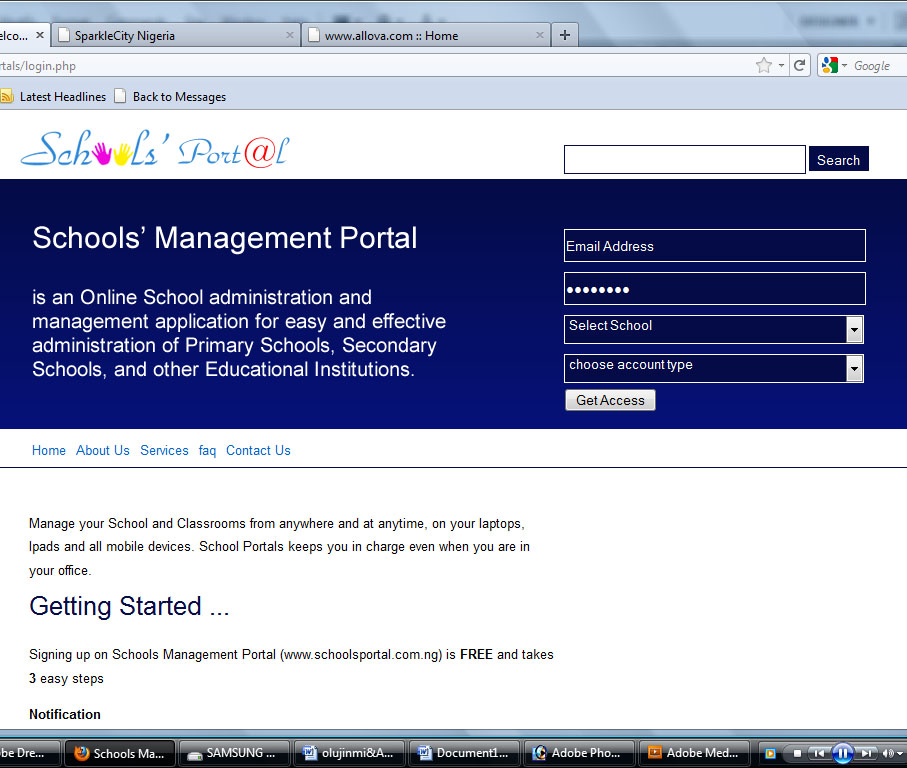Click the Schools' Portal logo
Viewport: 907px width, 768px height.
(155, 149)
